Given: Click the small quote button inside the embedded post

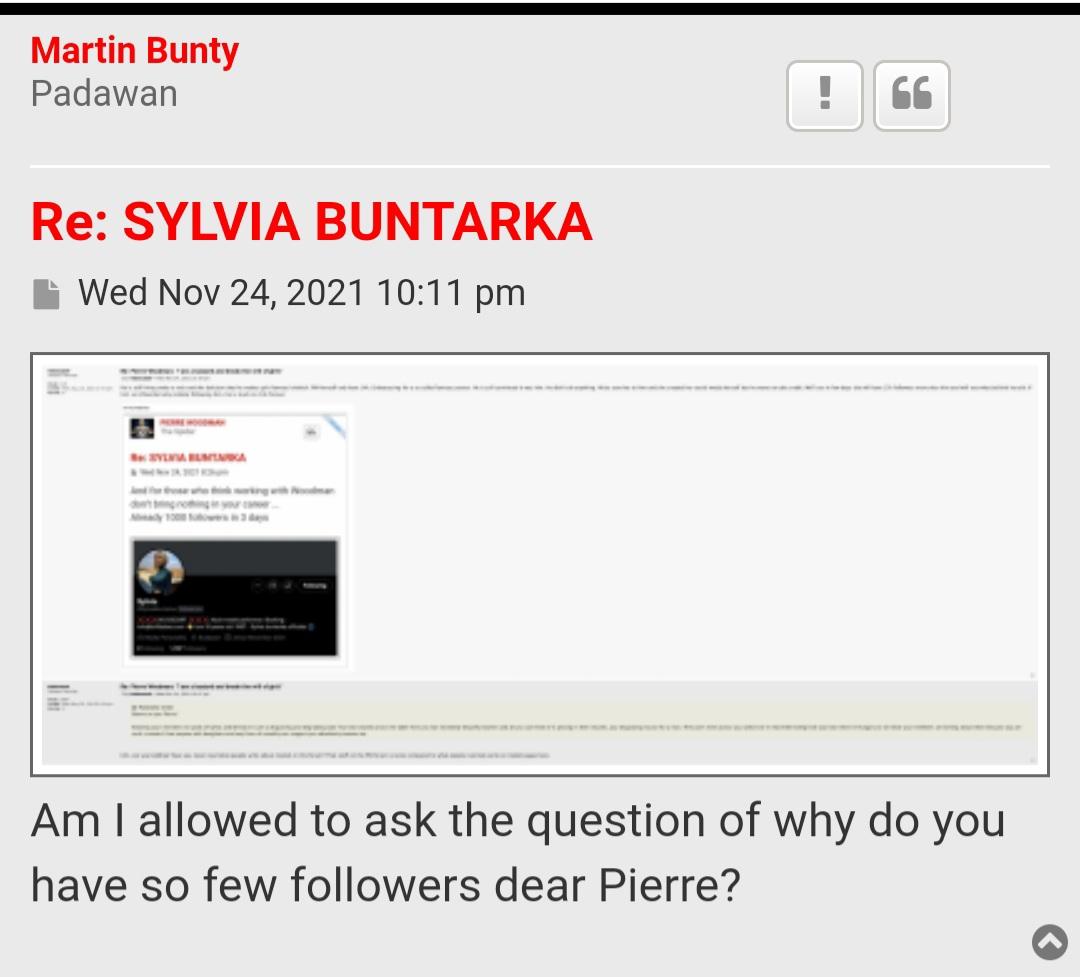Looking at the screenshot, I should [x=311, y=431].
